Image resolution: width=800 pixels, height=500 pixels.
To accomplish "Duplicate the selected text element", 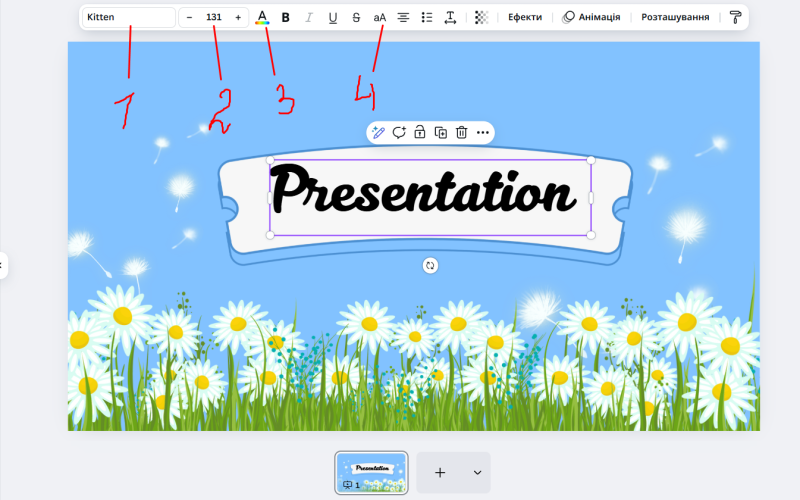I will click(x=440, y=132).
